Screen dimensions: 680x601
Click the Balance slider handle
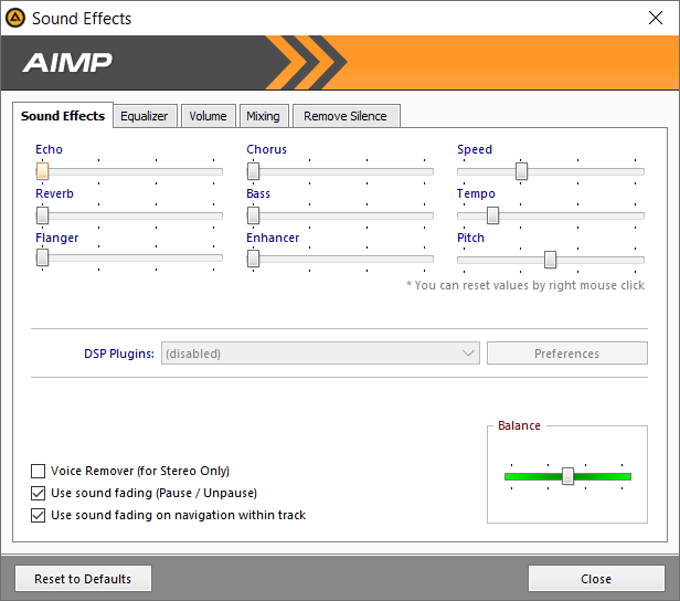click(x=568, y=476)
